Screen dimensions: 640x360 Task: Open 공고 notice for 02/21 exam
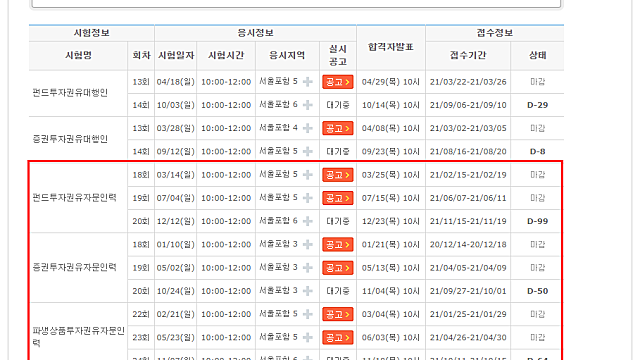pyautogui.click(x=338, y=315)
